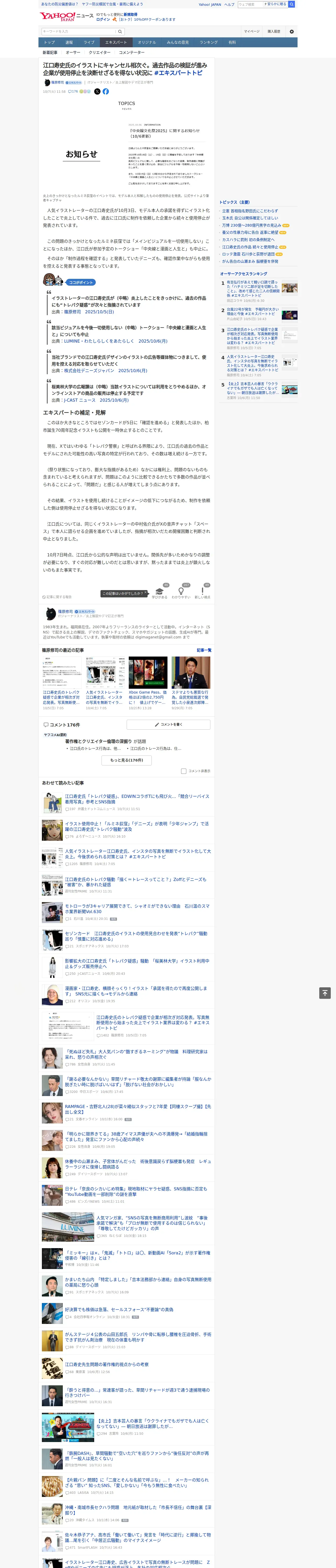The height and width of the screenshot is (1568, 336).
Task: Select the オリジナル tab
Action: click(147, 43)
